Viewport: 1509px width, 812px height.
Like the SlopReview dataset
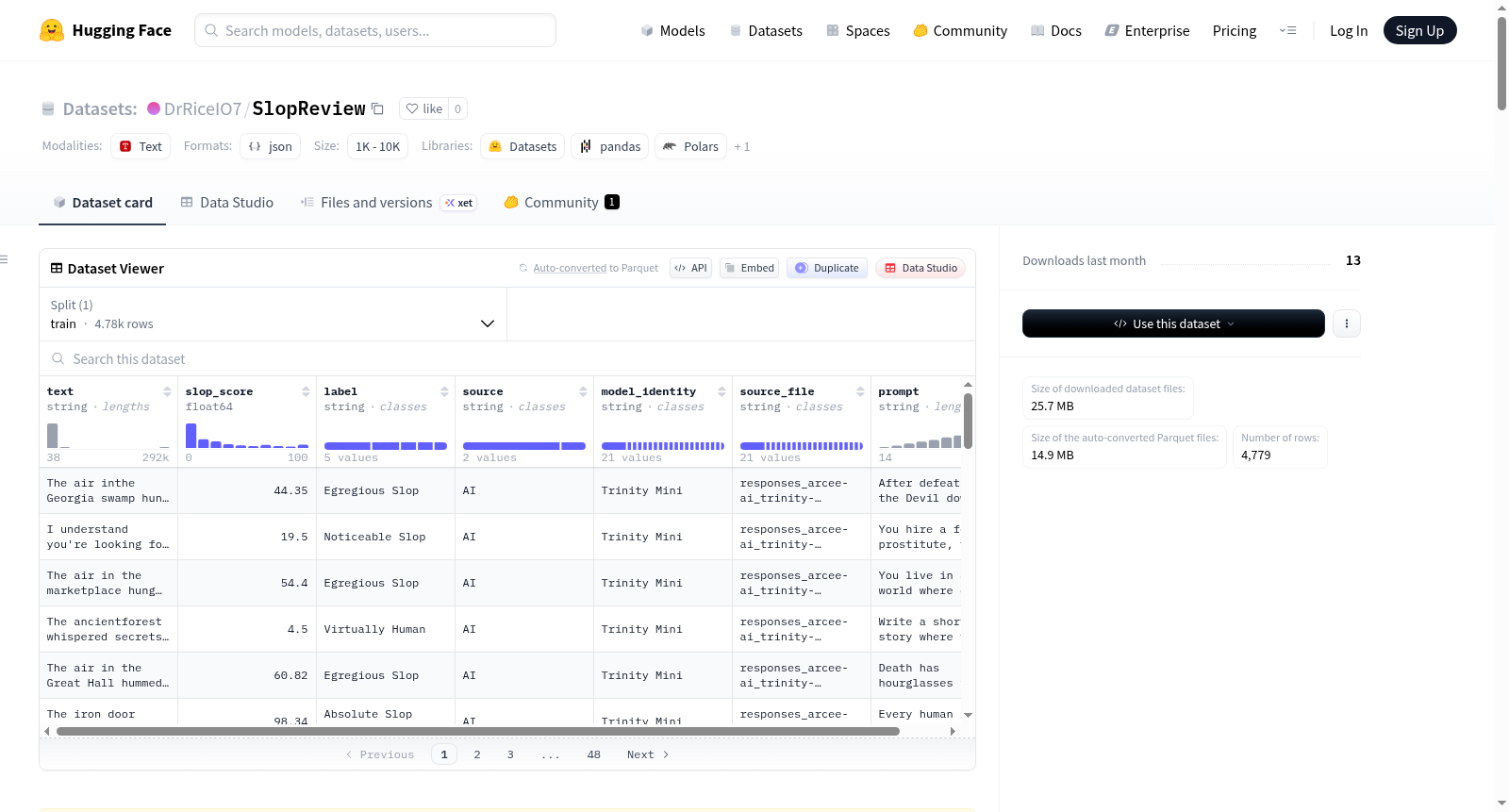click(x=423, y=108)
